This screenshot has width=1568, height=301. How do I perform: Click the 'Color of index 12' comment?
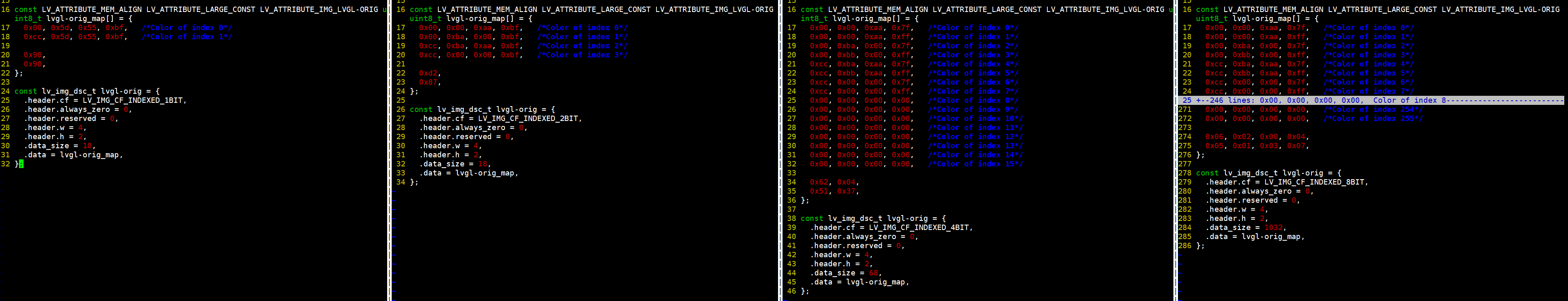[975, 137]
